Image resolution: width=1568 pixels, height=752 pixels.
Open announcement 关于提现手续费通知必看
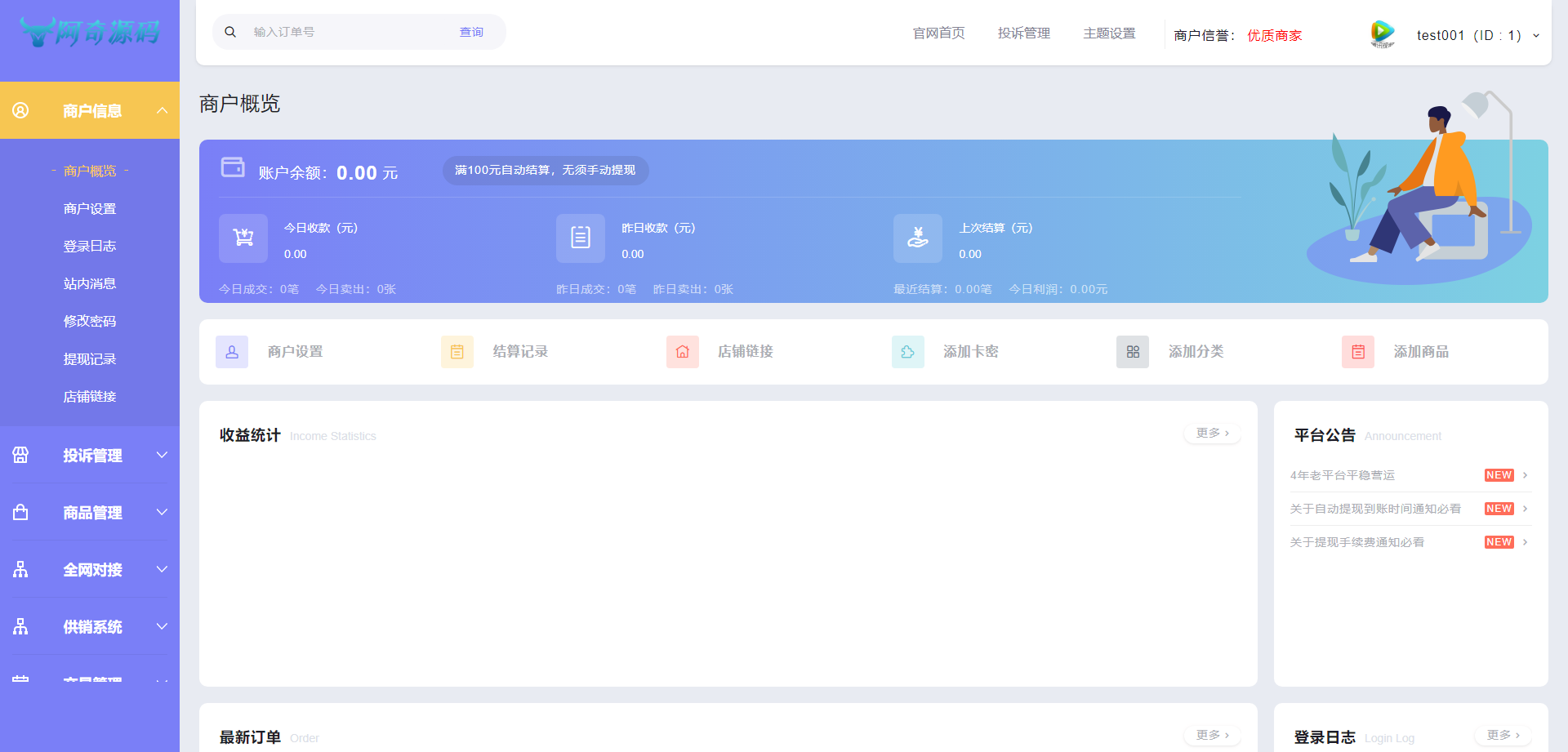tap(1356, 541)
